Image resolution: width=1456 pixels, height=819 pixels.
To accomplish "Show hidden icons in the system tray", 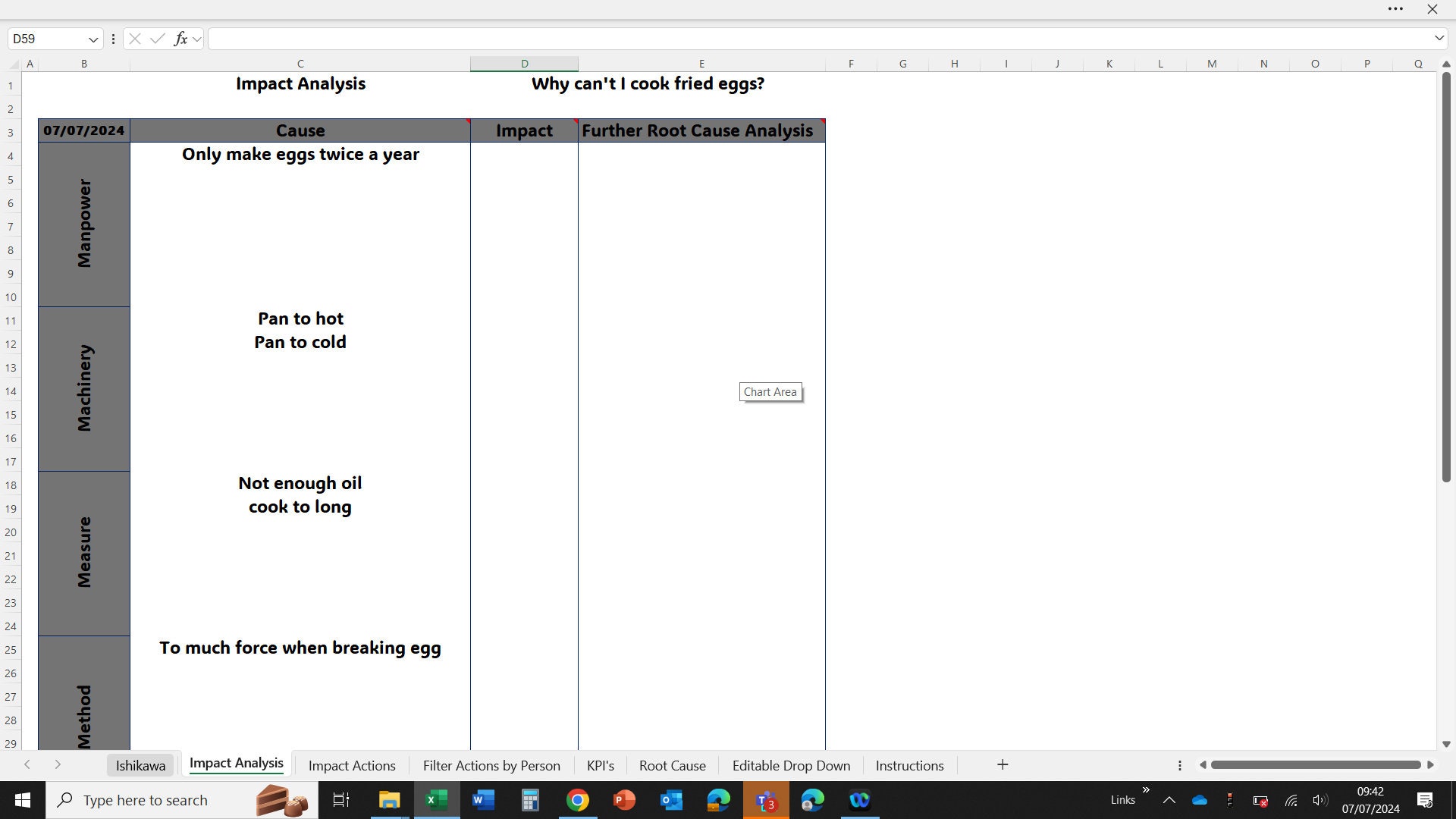I will 1169,800.
